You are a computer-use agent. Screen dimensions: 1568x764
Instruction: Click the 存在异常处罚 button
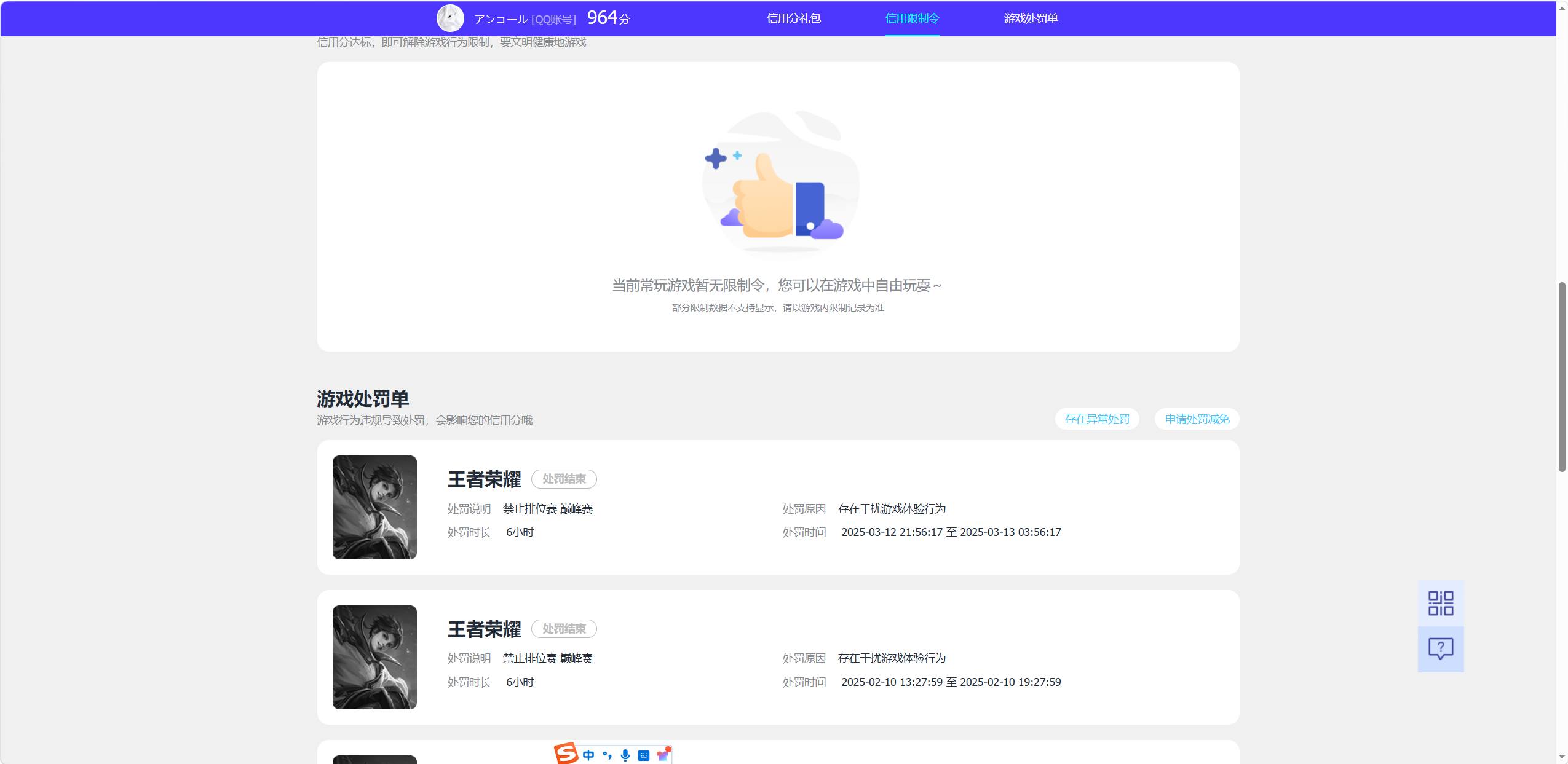click(x=1097, y=419)
